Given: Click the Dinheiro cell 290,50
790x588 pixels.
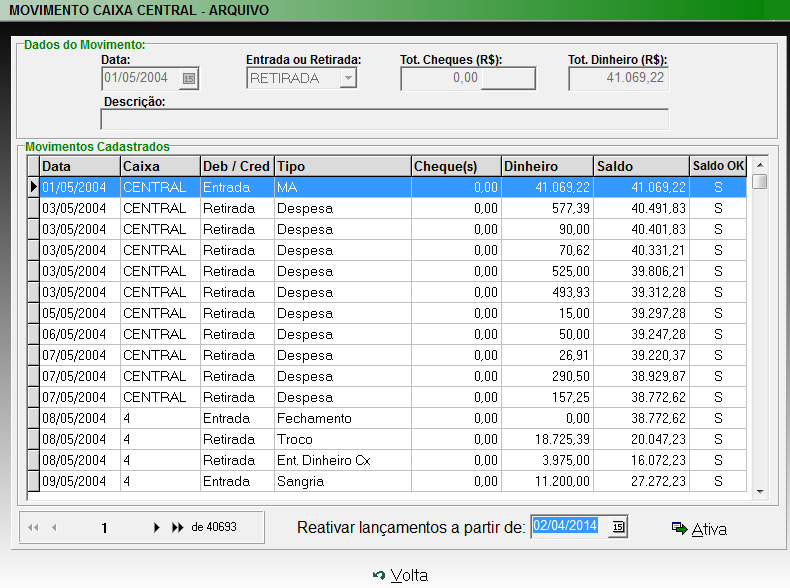Looking at the screenshot, I should (548, 376).
